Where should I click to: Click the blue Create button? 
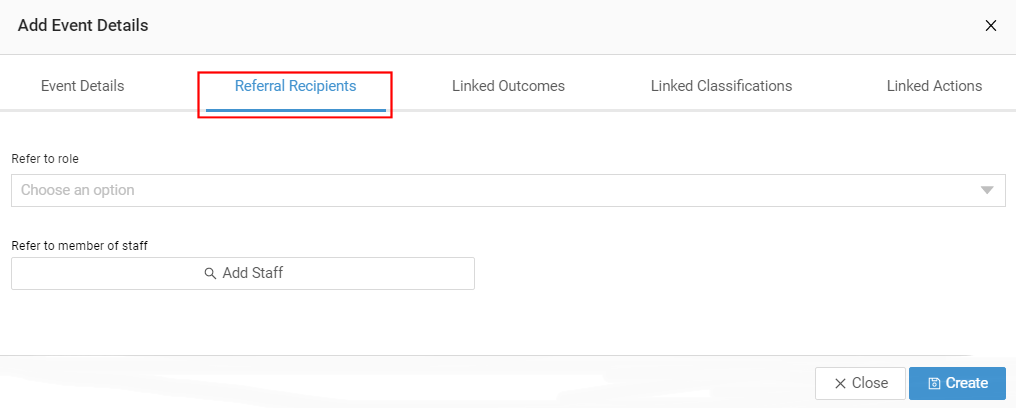957,384
